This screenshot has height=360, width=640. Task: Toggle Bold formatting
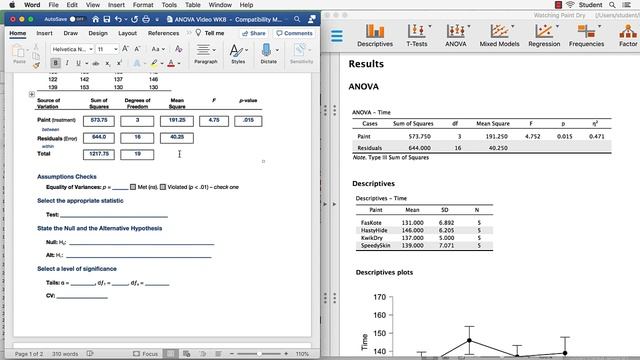tap(55, 63)
